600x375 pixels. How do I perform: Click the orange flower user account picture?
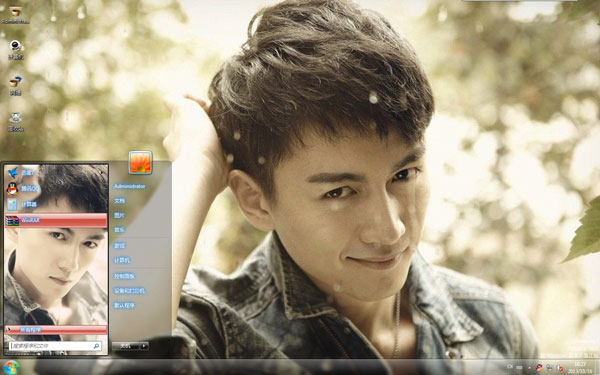[140, 162]
